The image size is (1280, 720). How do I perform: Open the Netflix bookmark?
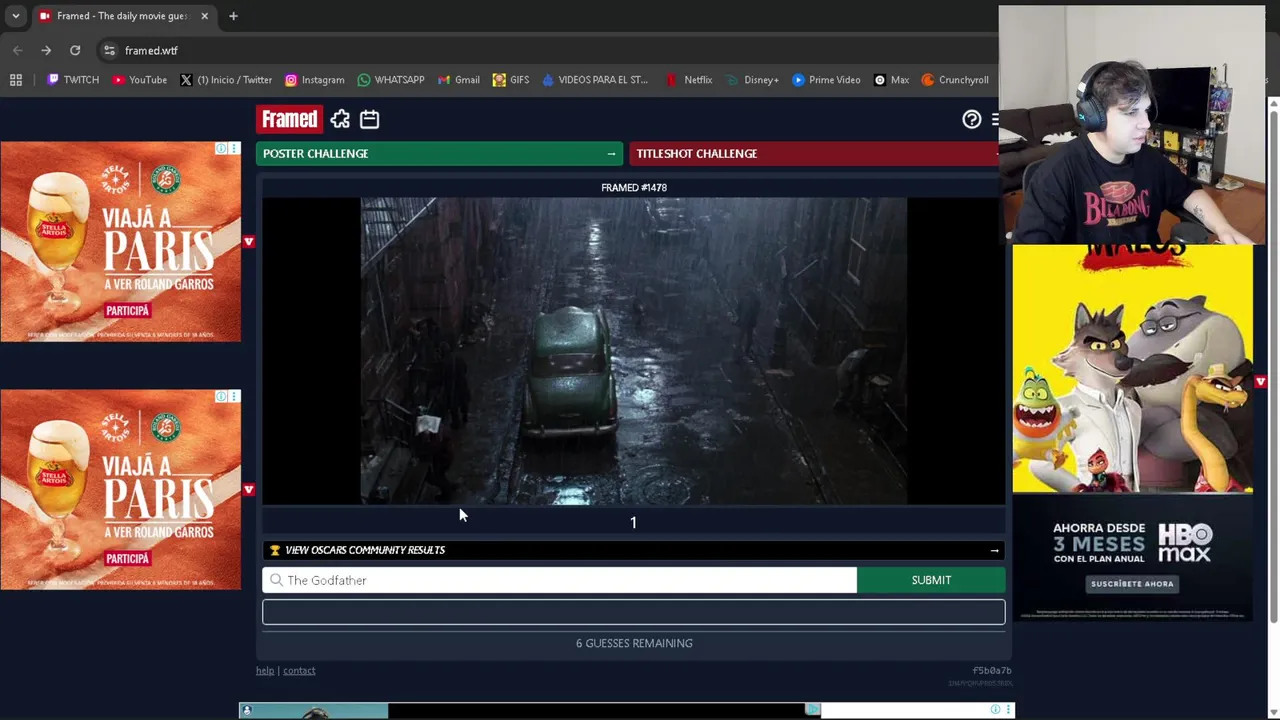(x=688, y=80)
